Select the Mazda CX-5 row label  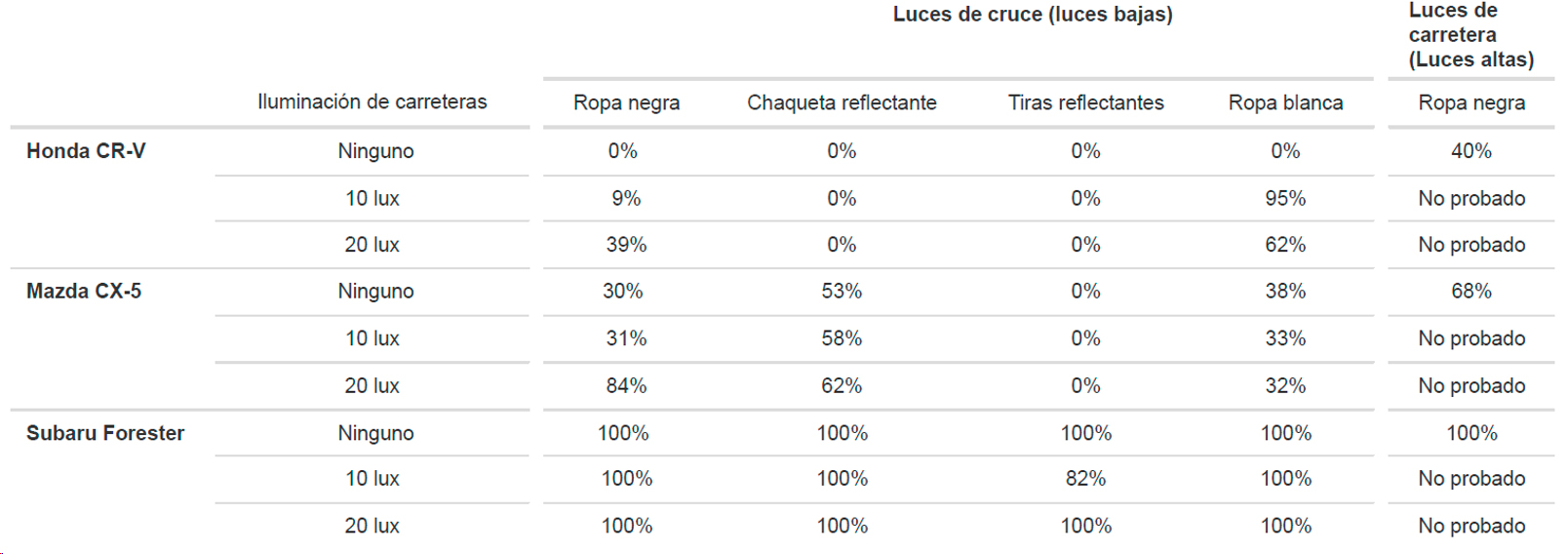[x=84, y=292]
